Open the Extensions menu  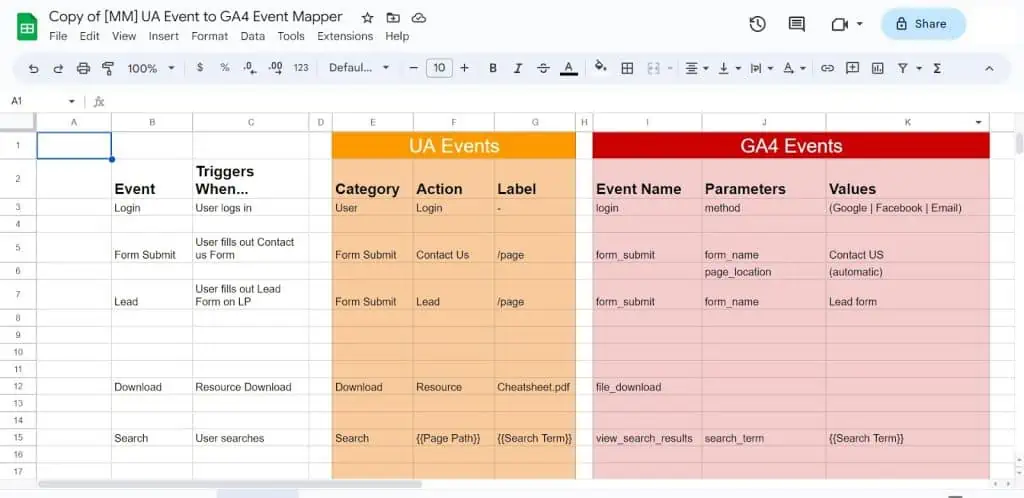345,37
